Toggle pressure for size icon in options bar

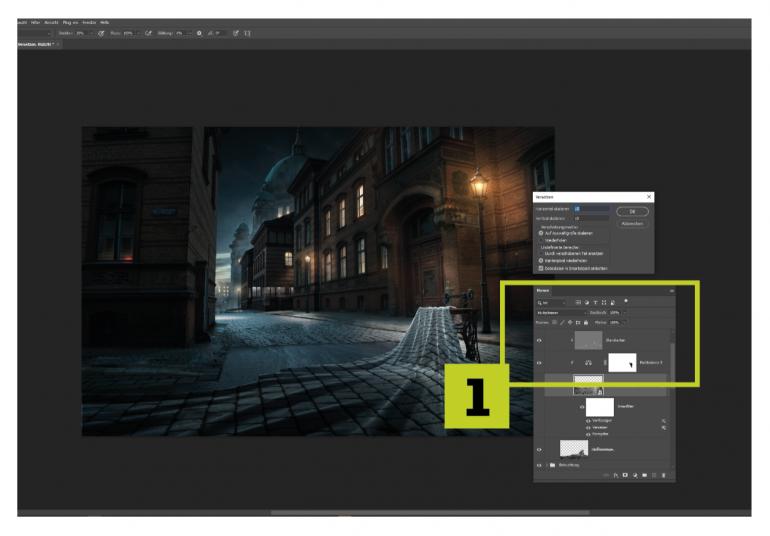click(x=236, y=33)
